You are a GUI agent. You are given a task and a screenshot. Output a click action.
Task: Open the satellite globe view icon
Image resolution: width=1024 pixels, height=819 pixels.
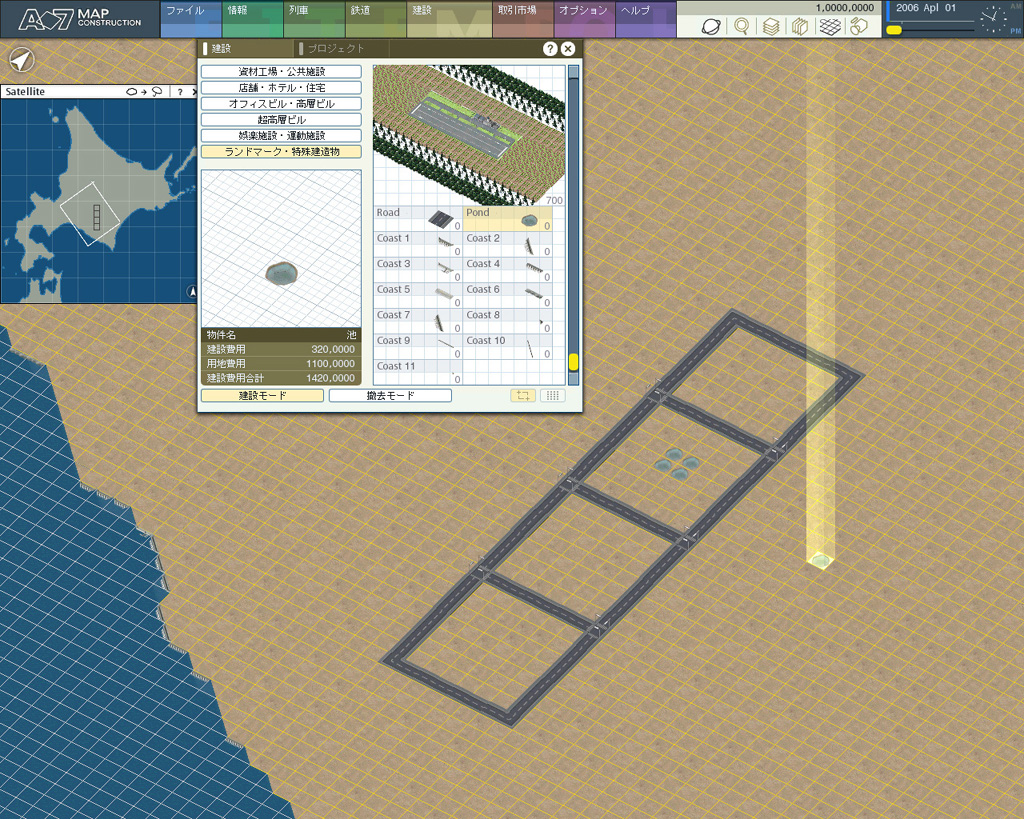click(711, 26)
